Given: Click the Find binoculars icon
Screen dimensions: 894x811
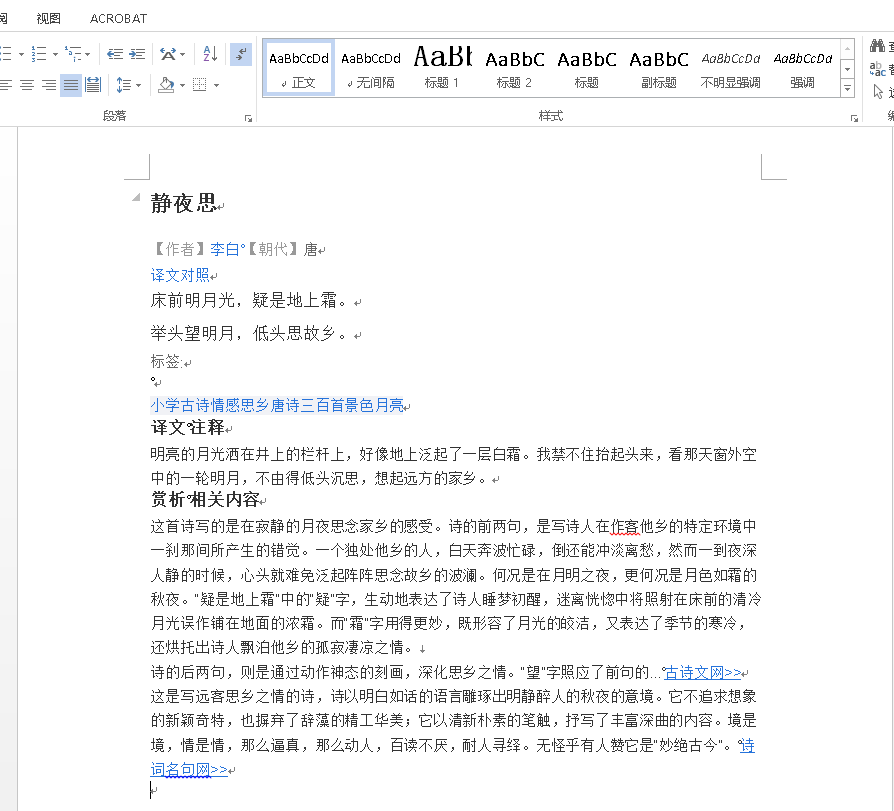Looking at the screenshot, I should point(877,47).
